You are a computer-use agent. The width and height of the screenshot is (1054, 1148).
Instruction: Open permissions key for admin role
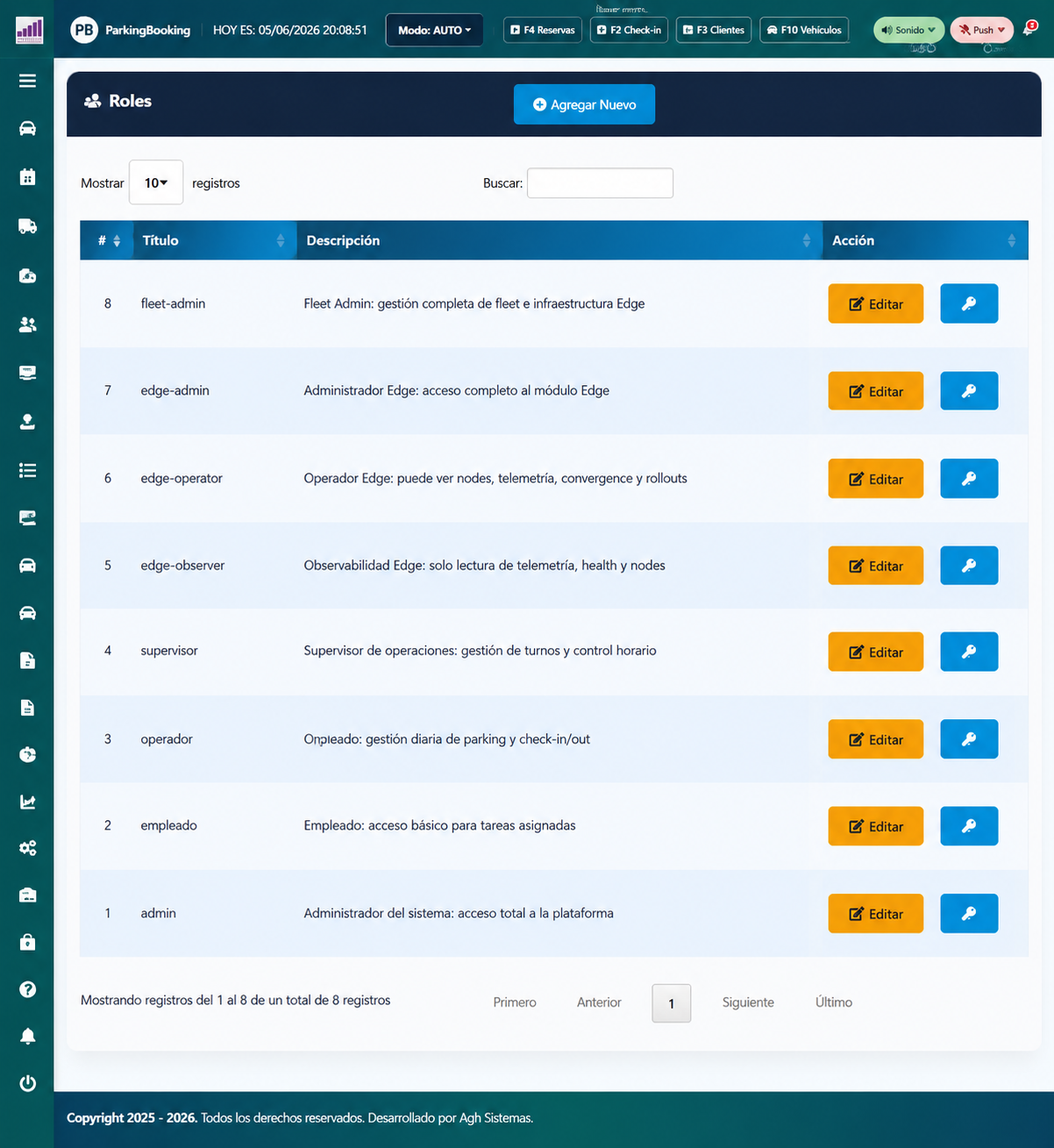coord(969,913)
